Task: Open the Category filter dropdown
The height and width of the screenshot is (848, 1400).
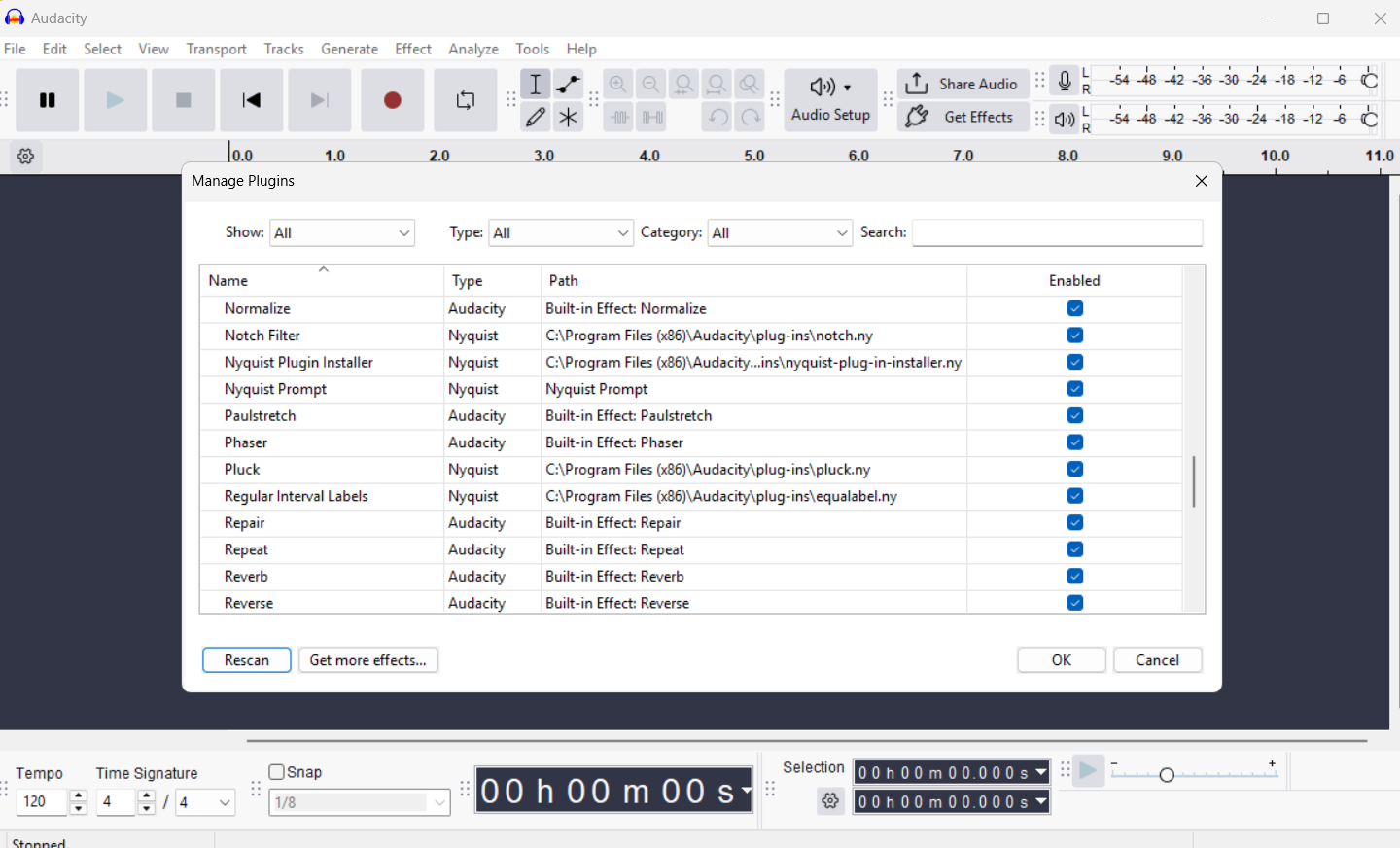Action: 780,233
